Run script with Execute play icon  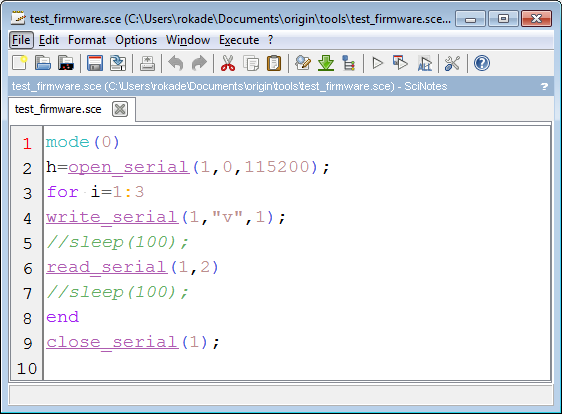[x=377, y=63]
